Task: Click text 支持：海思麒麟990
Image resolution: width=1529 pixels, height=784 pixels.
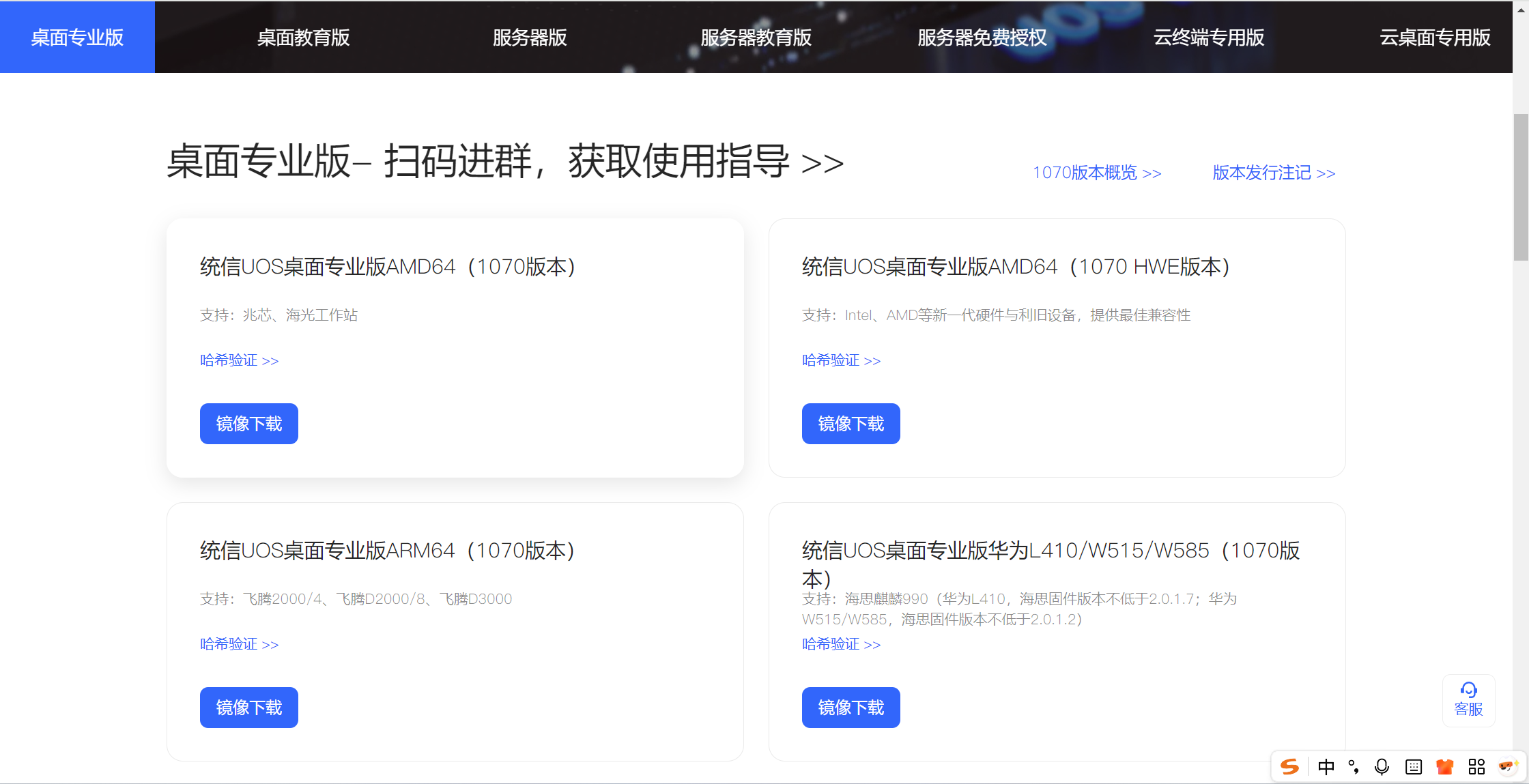Action: pyautogui.click(x=1019, y=609)
